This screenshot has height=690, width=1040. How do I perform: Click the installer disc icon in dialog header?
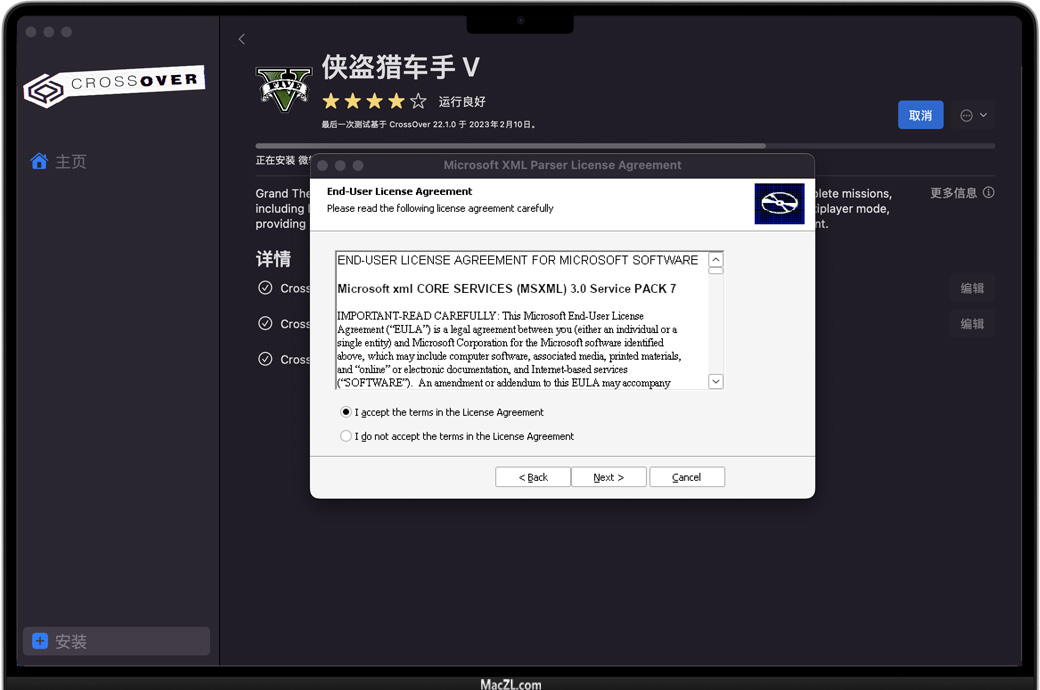tap(779, 203)
